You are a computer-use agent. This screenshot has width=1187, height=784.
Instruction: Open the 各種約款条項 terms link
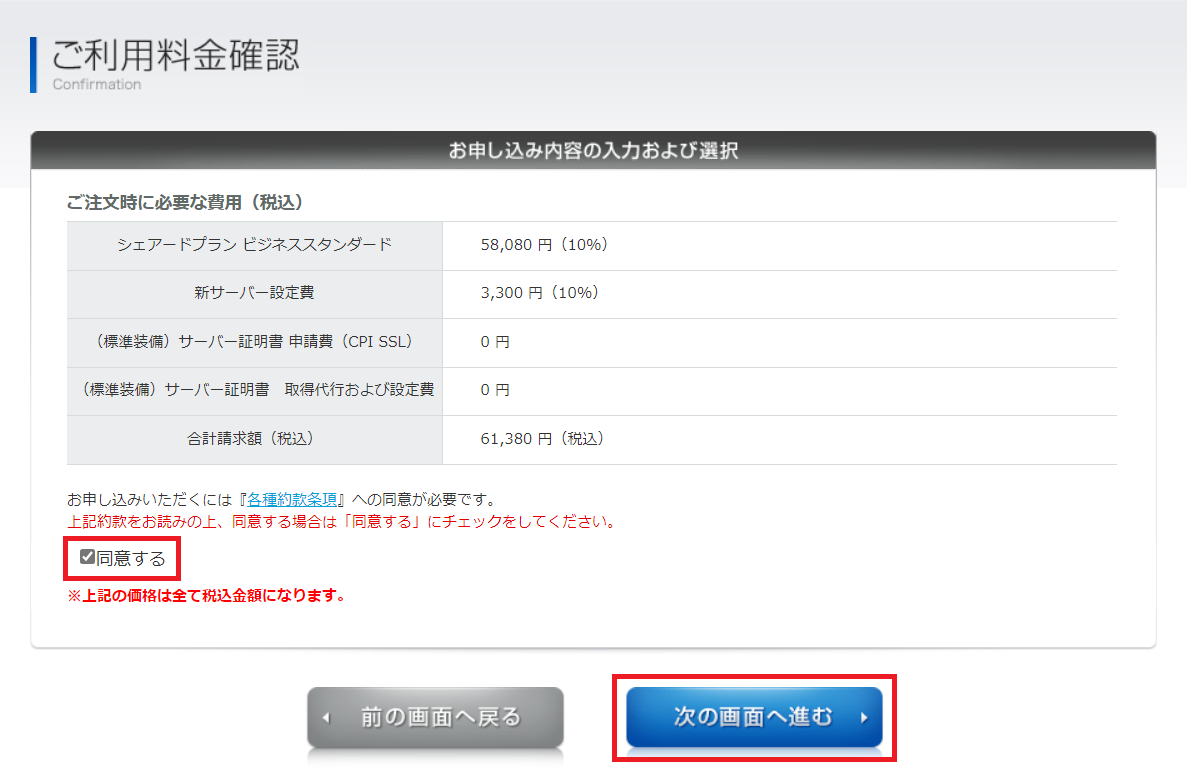295,499
